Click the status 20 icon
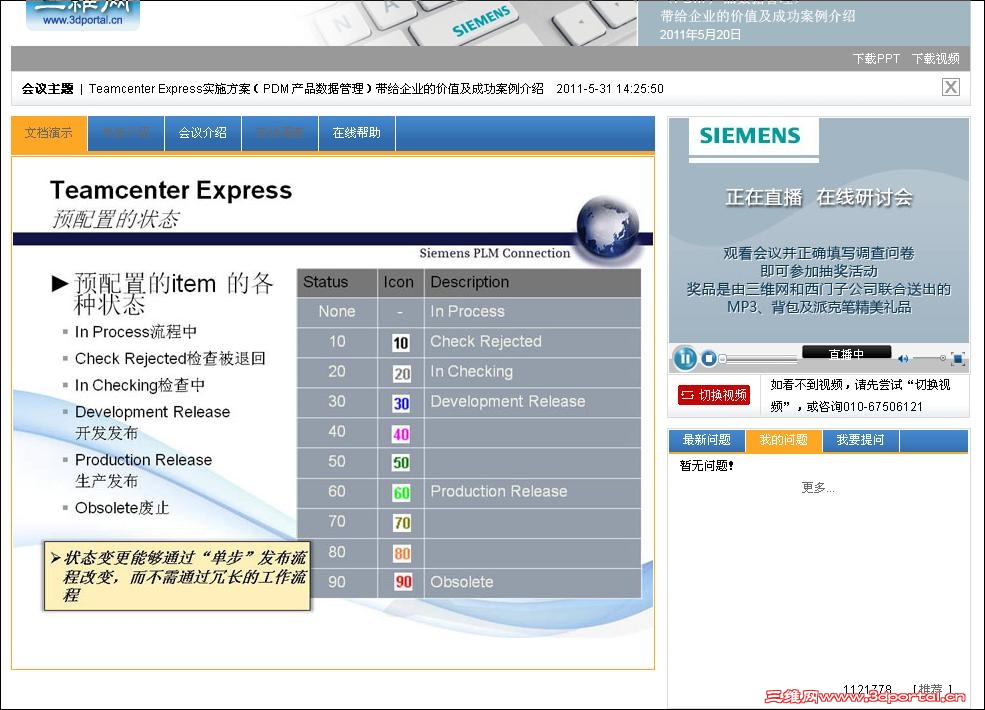985x710 pixels. (x=401, y=374)
